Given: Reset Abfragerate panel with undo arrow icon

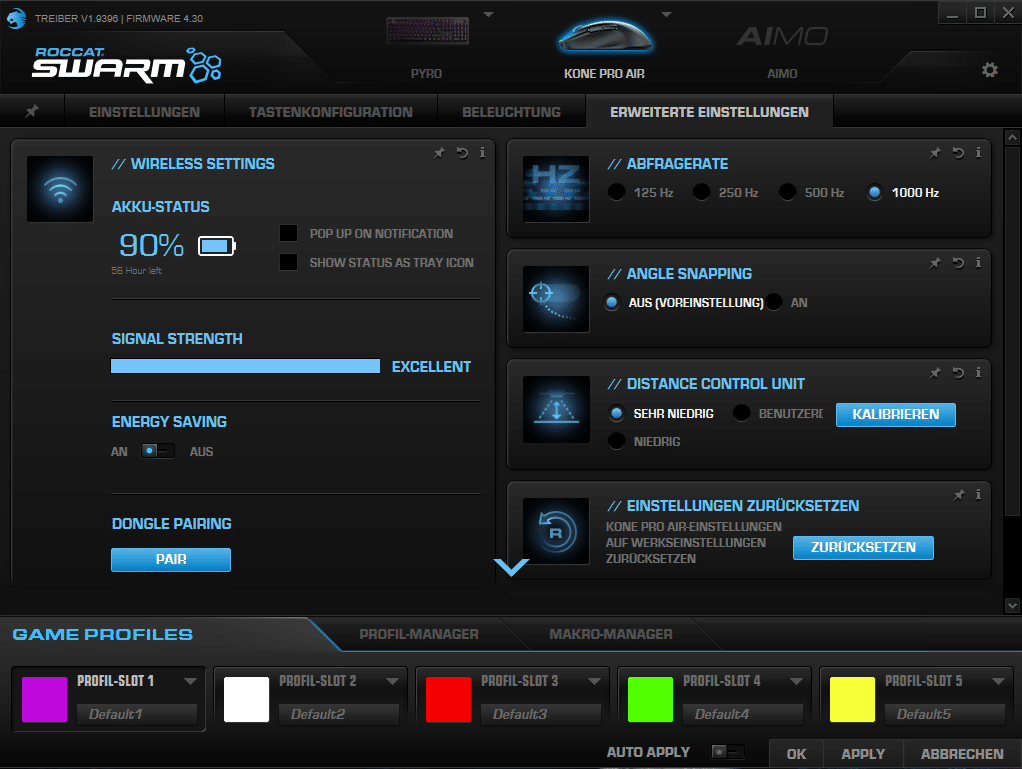Looking at the screenshot, I should click(957, 153).
